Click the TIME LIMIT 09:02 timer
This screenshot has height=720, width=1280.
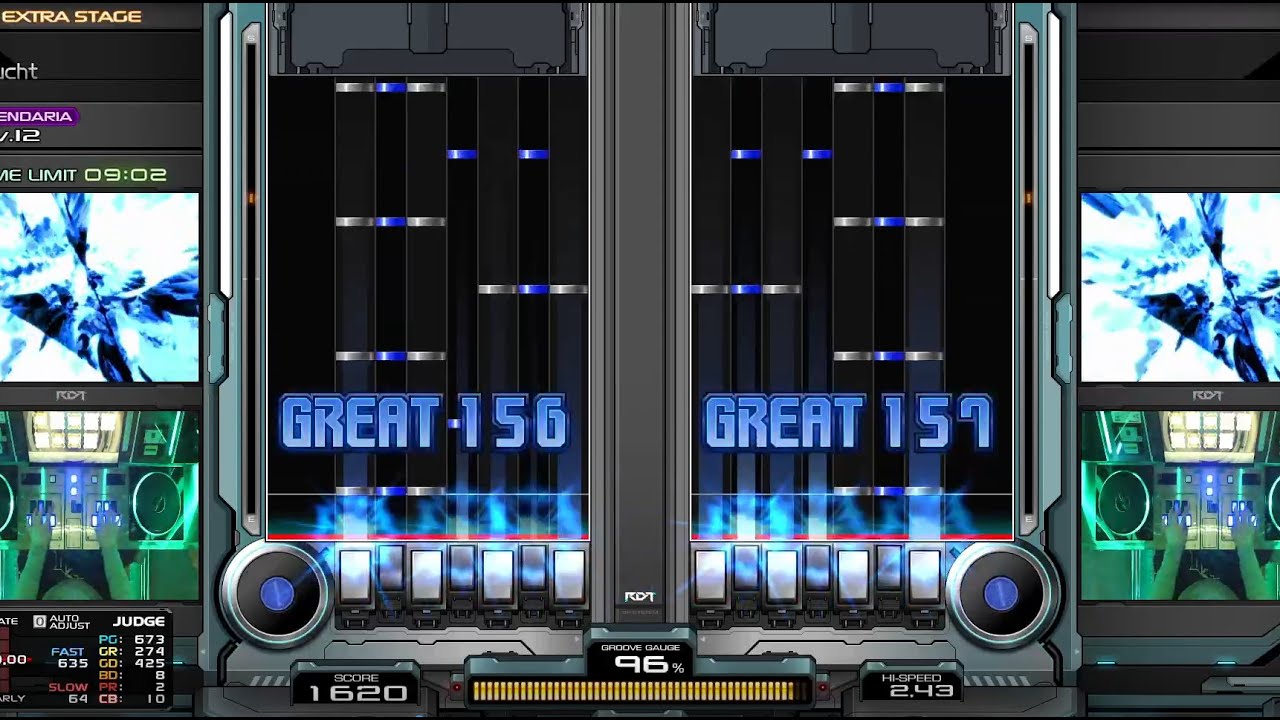pyautogui.click(x=84, y=175)
